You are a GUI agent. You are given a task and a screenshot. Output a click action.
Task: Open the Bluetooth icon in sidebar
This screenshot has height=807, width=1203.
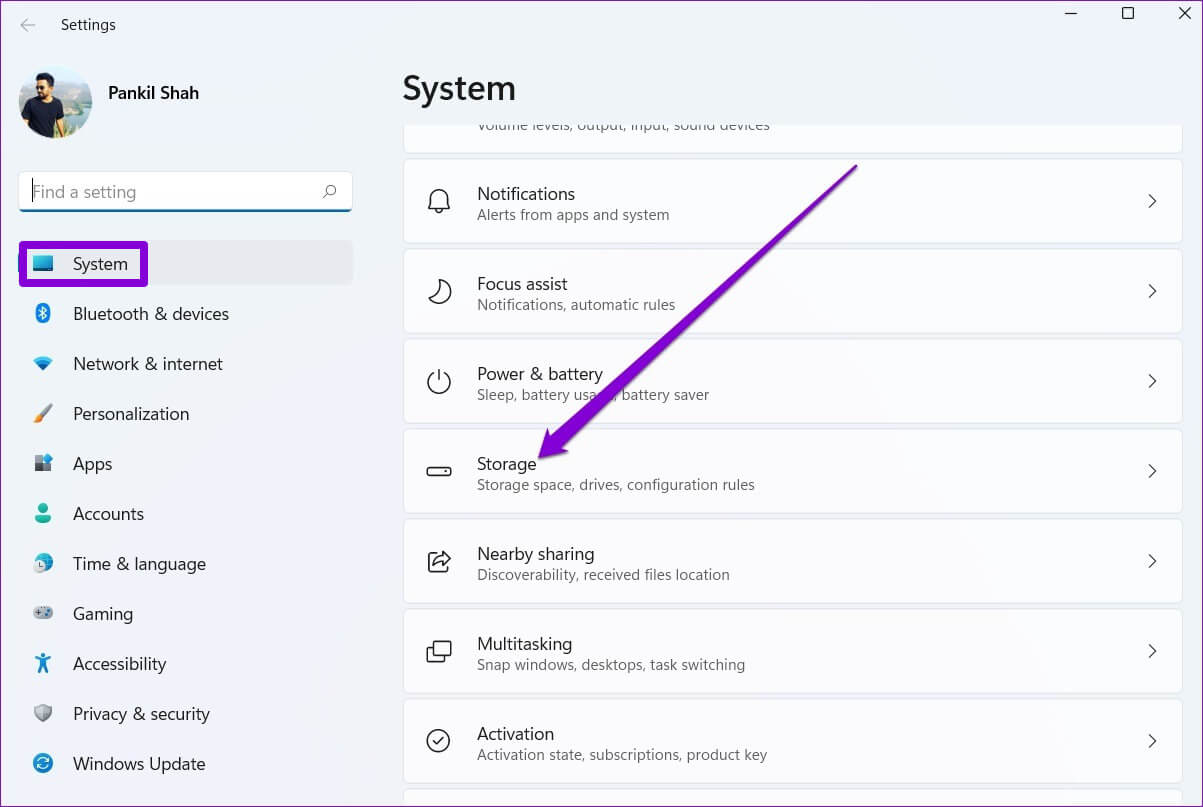pyautogui.click(x=43, y=314)
